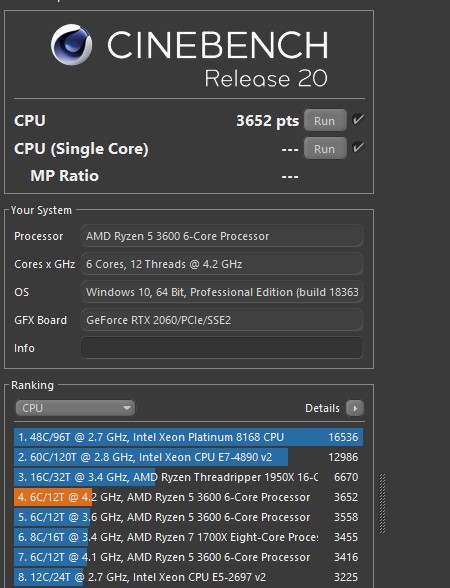Select the Ryzen 7 1700X ranking entry

pyautogui.click(x=188, y=537)
